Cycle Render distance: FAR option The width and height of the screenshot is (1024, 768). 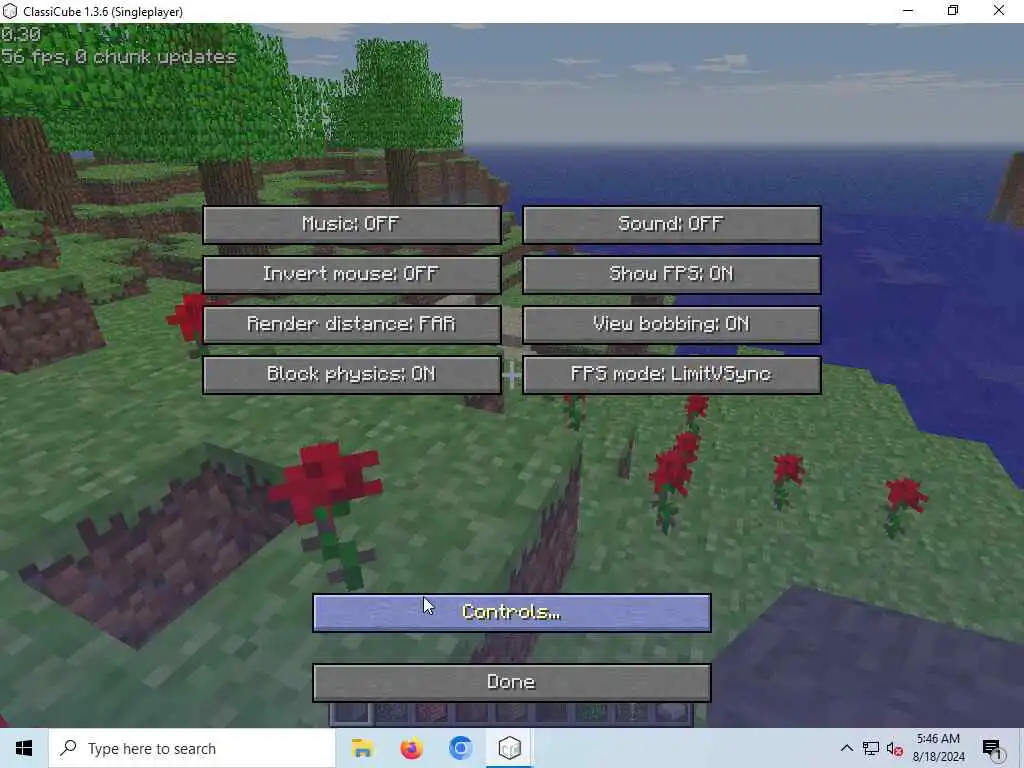pyautogui.click(x=352, y=325)
